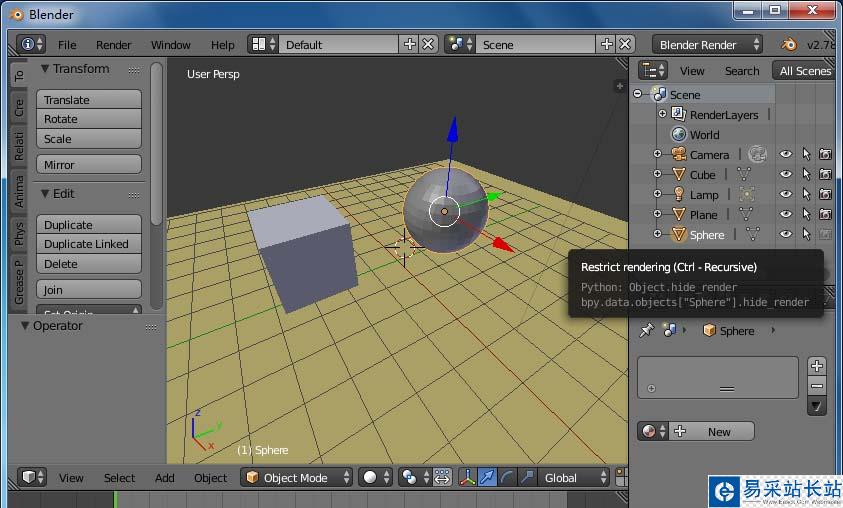Open the outliner Search menu
The width and height of the screenshot is (843, 508).
pyautogui.click(x=741, y=71)
